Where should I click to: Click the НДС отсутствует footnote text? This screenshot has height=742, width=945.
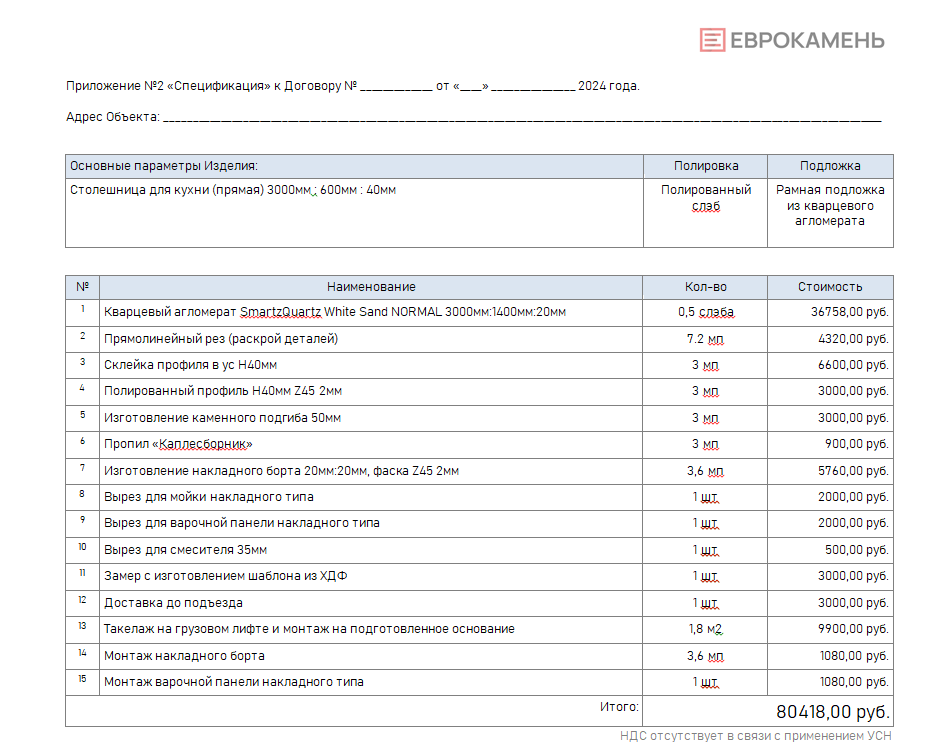[x=755, y=736]
